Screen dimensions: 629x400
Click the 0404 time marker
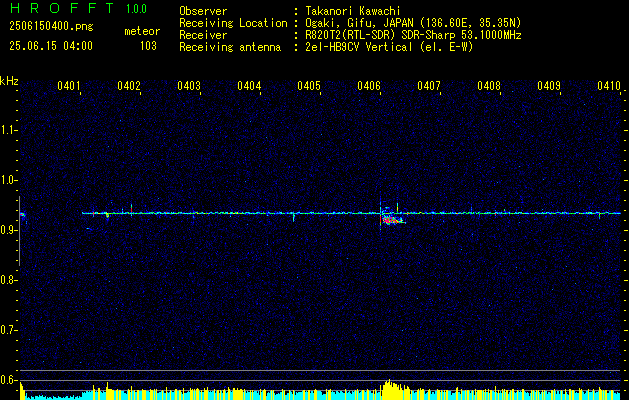click(249, 85)
